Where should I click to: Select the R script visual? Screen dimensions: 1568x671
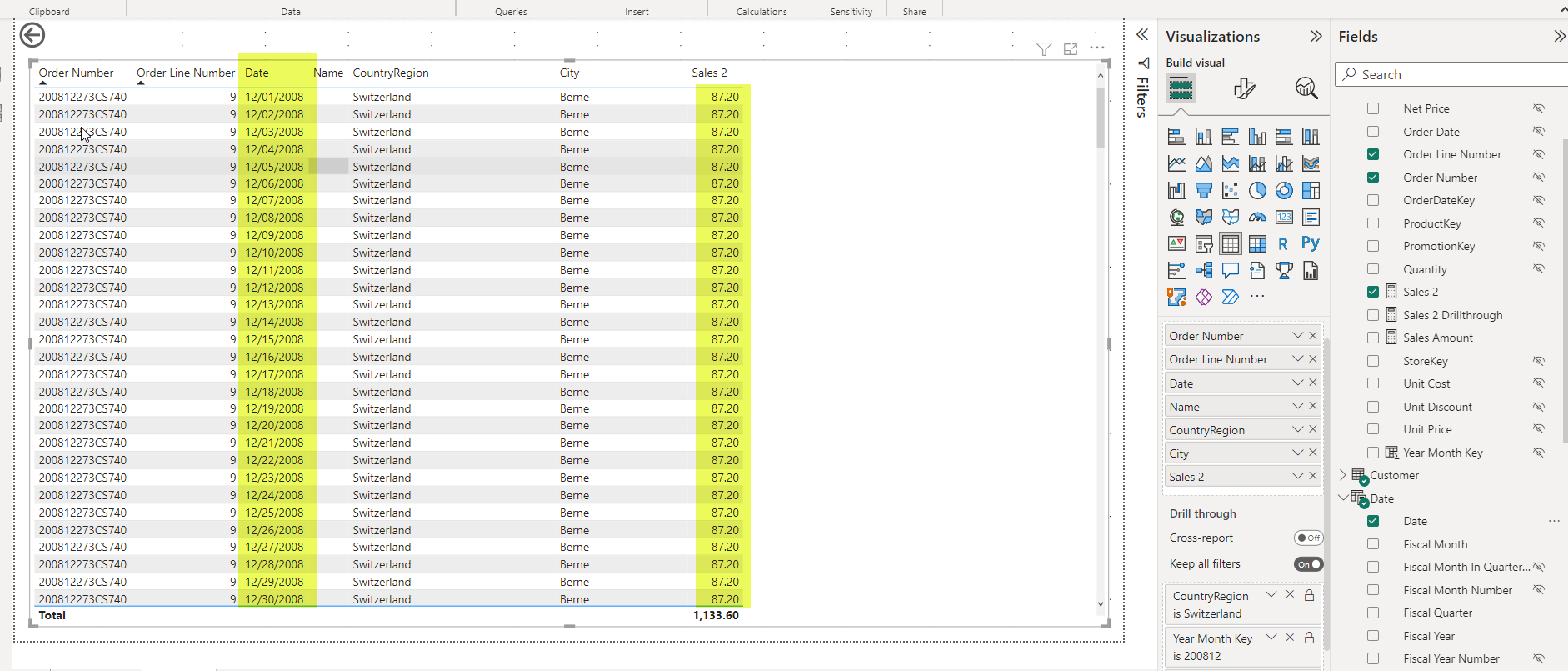[1284, 244]
